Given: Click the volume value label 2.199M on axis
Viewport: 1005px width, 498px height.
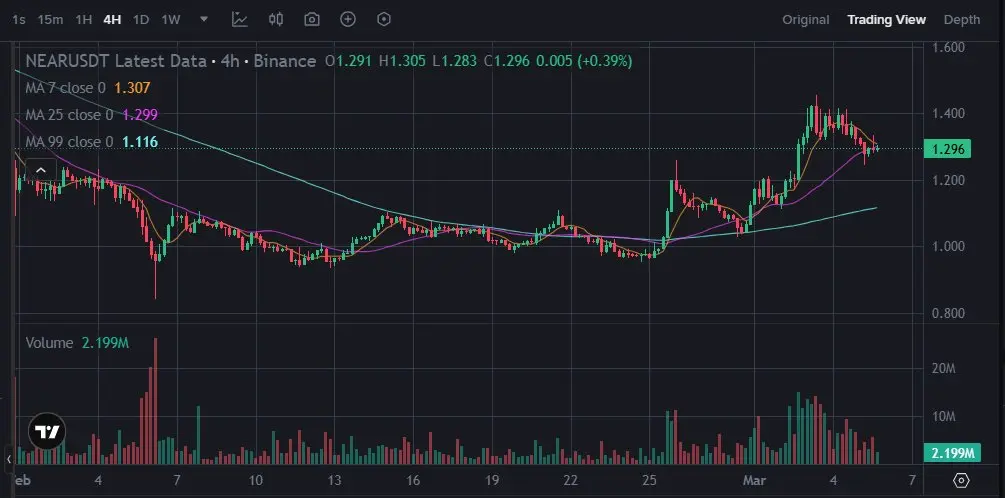Looking at the screenshot, I should pos(952,452).
